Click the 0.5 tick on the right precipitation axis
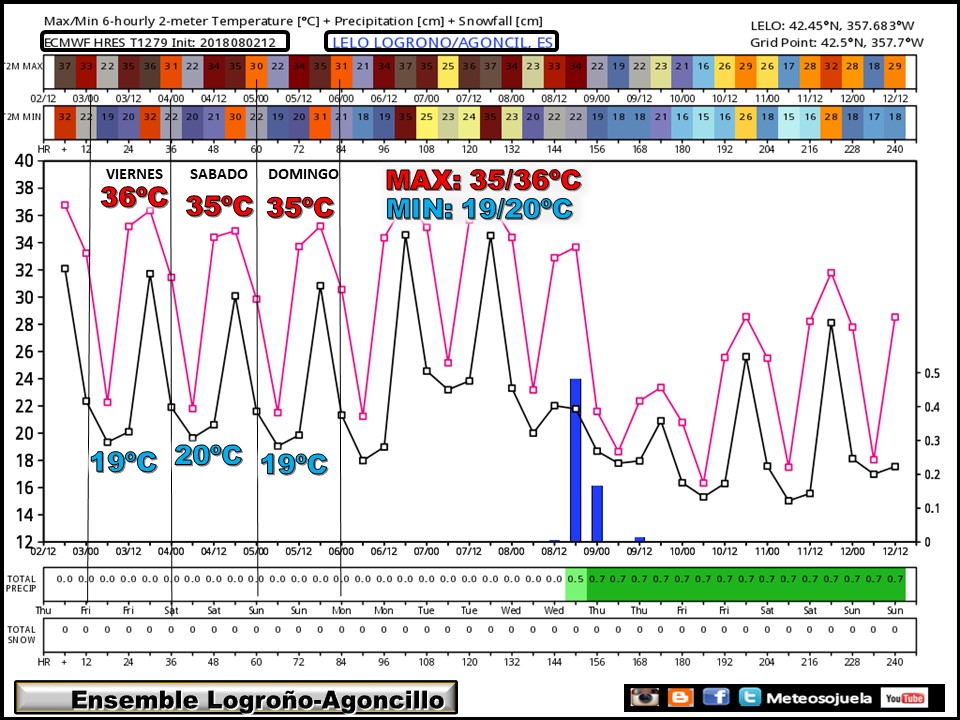 click(x=931, y=373)
